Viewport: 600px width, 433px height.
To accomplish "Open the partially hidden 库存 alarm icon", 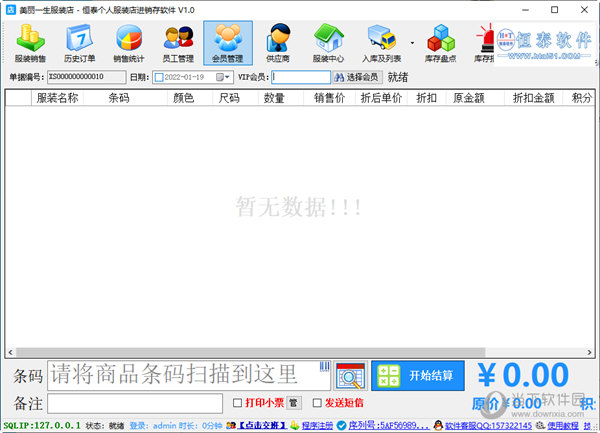I will [484, 43].
